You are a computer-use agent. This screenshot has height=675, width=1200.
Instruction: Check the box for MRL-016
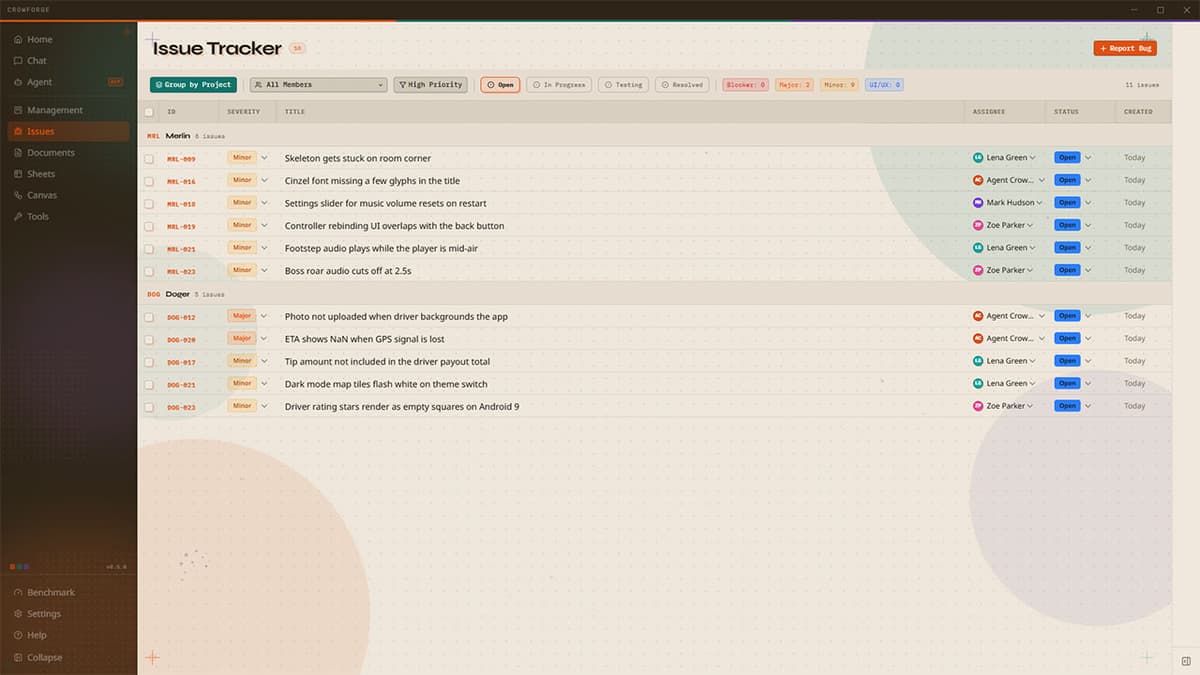coord(149,181)
